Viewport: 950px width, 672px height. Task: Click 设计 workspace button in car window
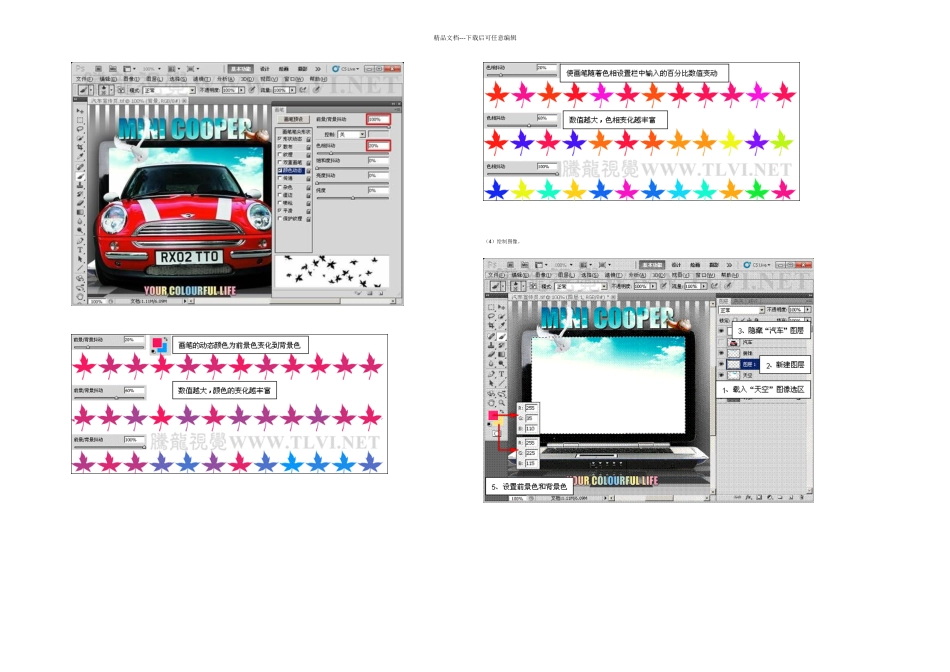pyautogui.click(x=265, y=69)
